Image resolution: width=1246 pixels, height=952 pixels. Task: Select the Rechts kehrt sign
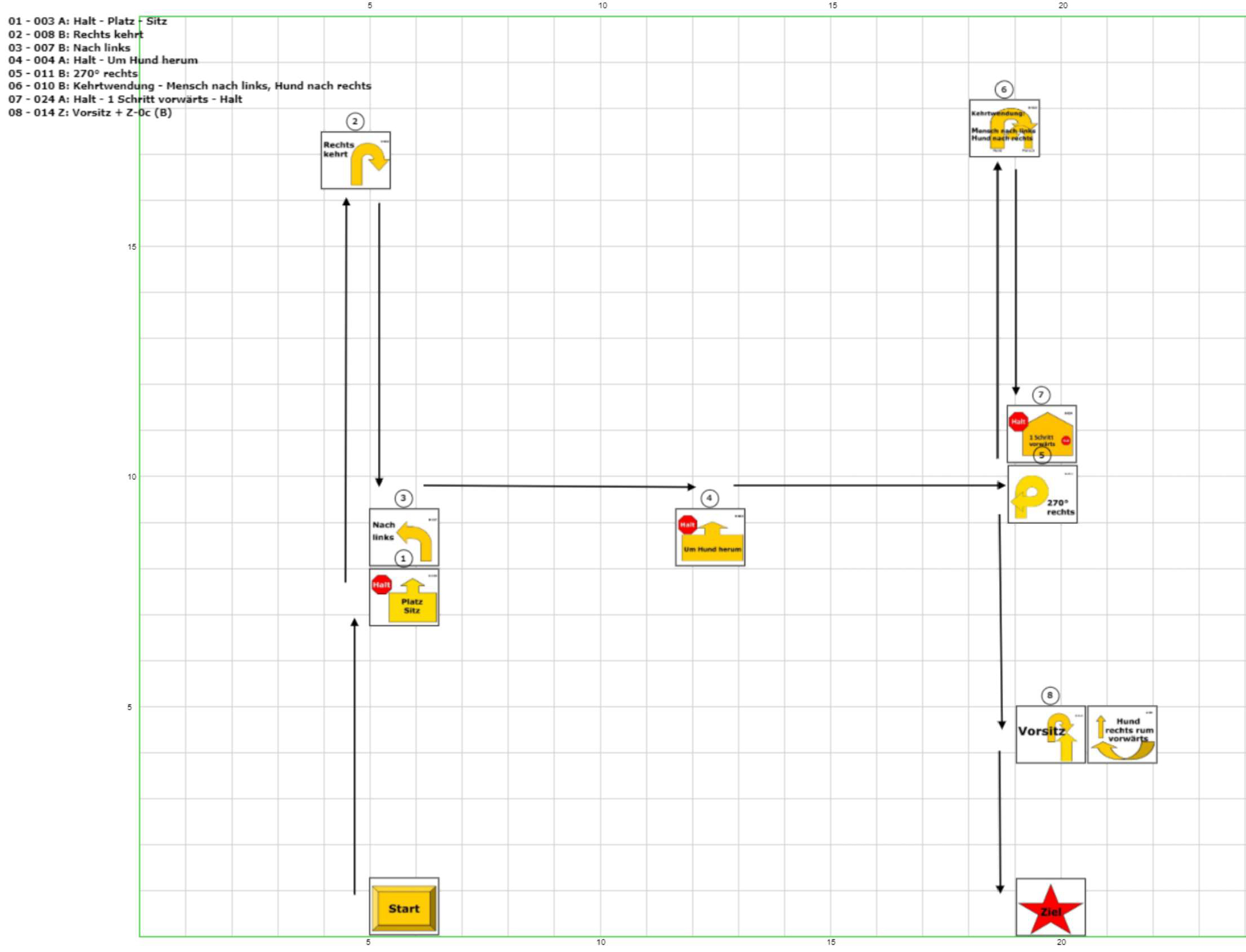[356, 160]
